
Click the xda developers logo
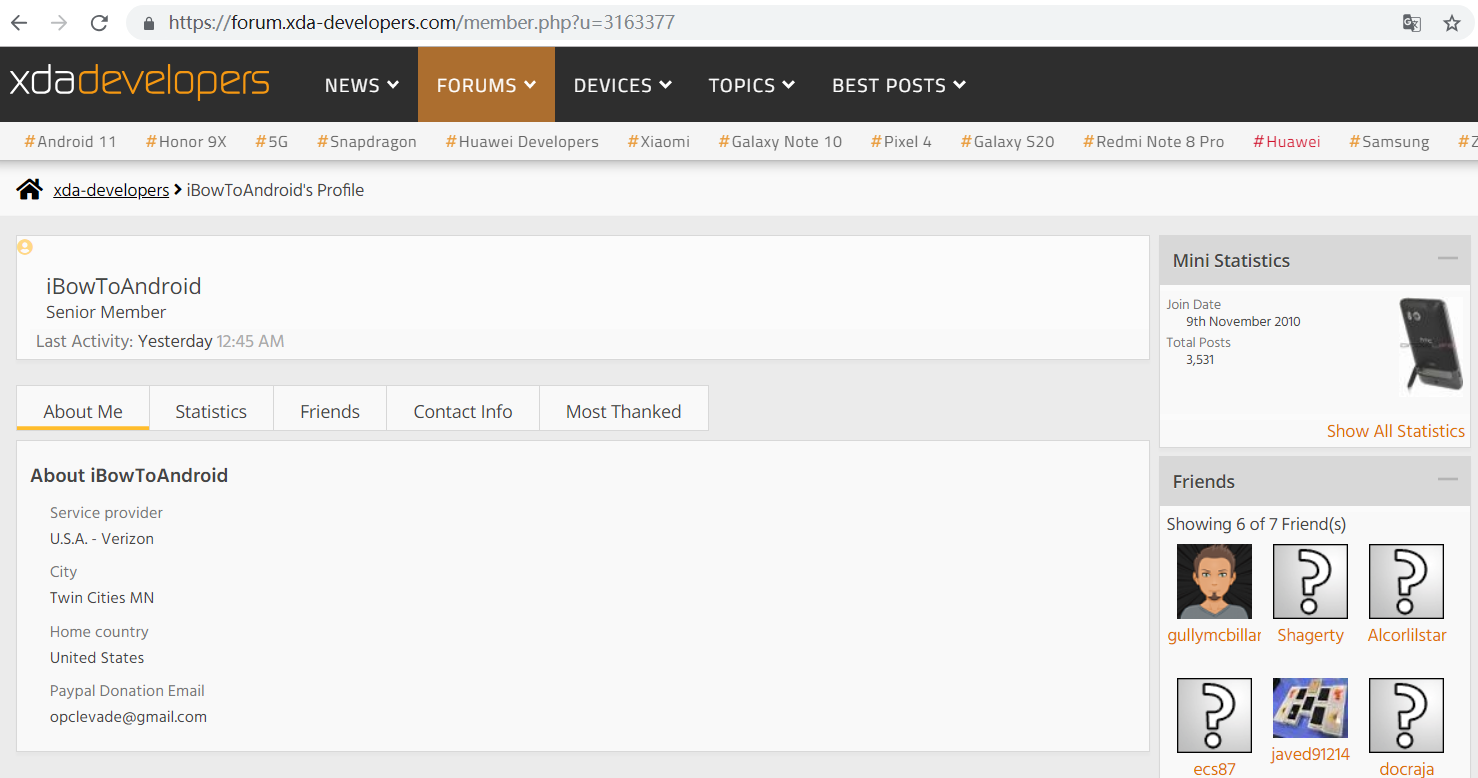pos(139,82)
